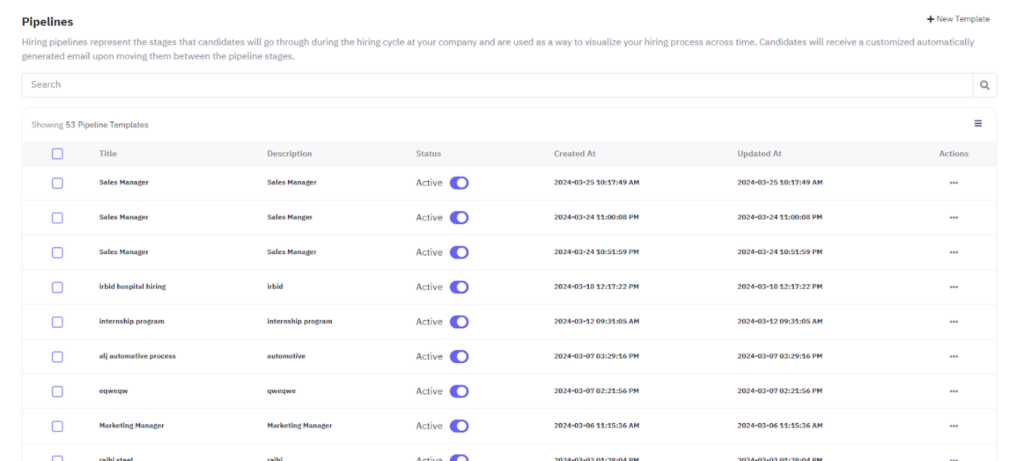Open actions menu for Marketing Manager row
The image size is (1024, 461).
point(953,426)
